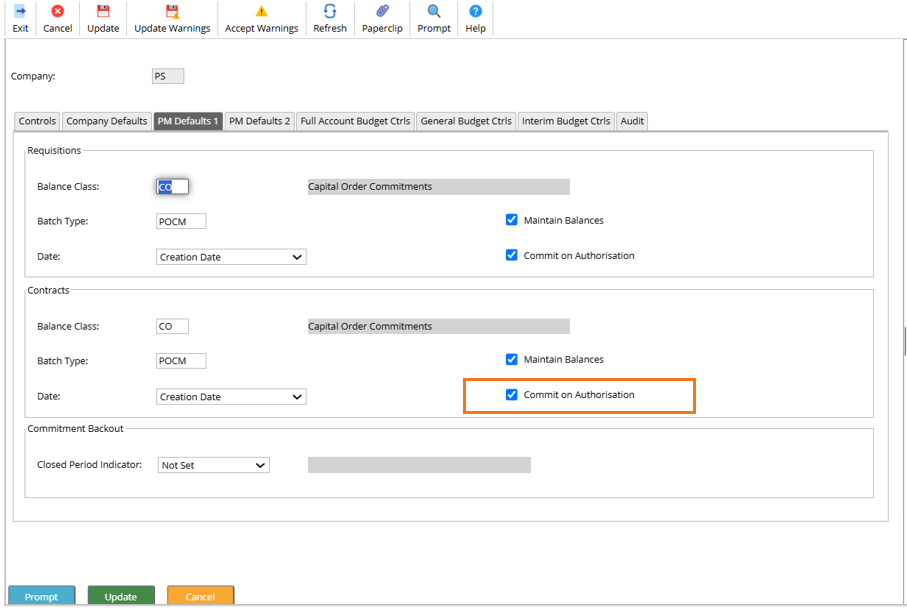The width and height of the screenshot is (907, 609).
Task: Switch to the PM Defaults 2 tab
Action: click(259, 121)
